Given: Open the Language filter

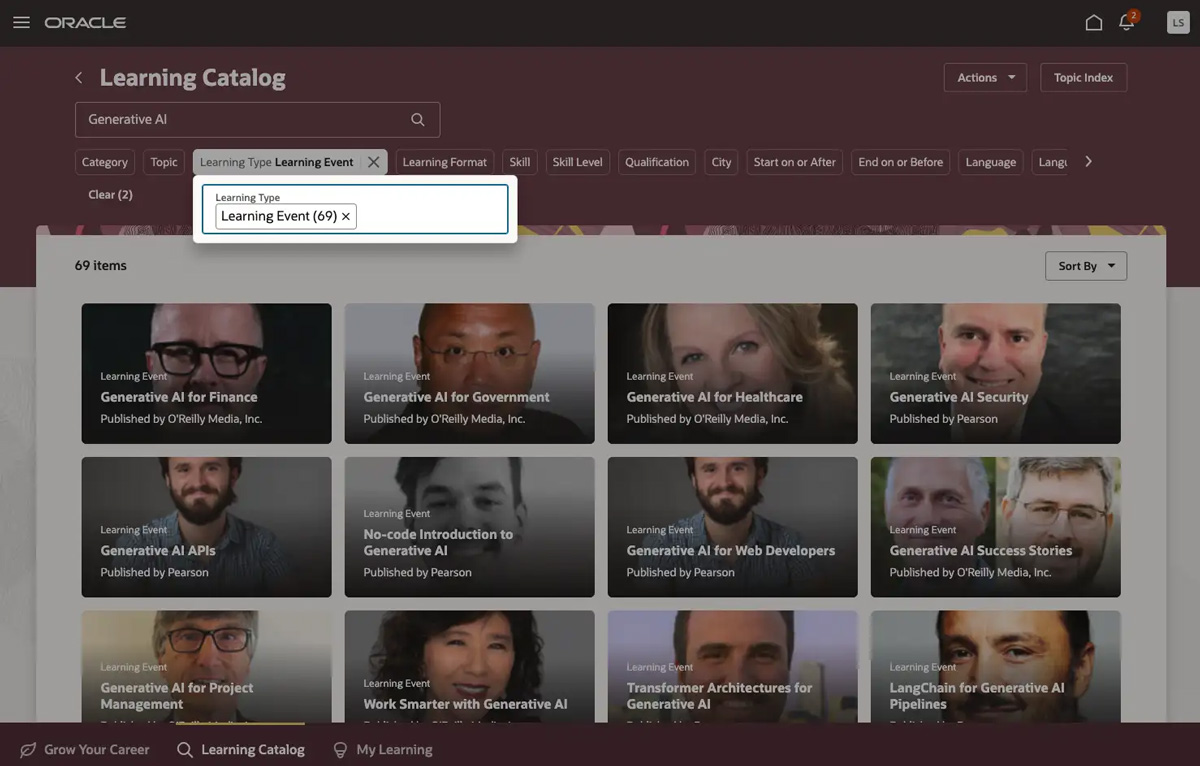Looking at the screenshot, I should (991, 162).
